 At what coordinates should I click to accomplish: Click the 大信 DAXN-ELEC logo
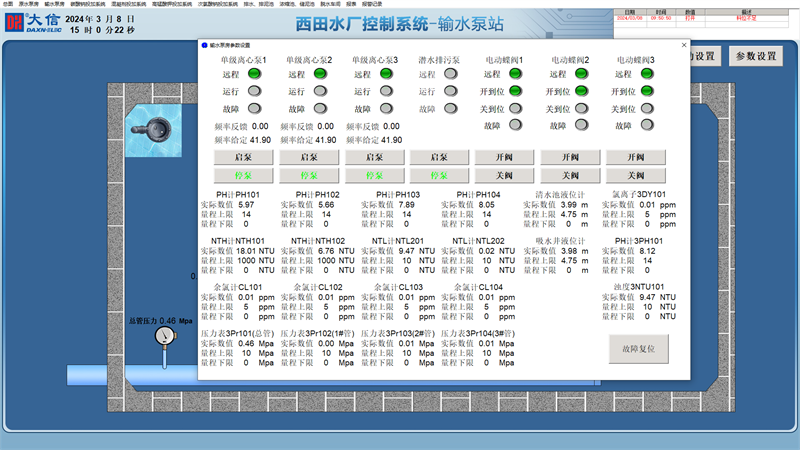point(32,22)
